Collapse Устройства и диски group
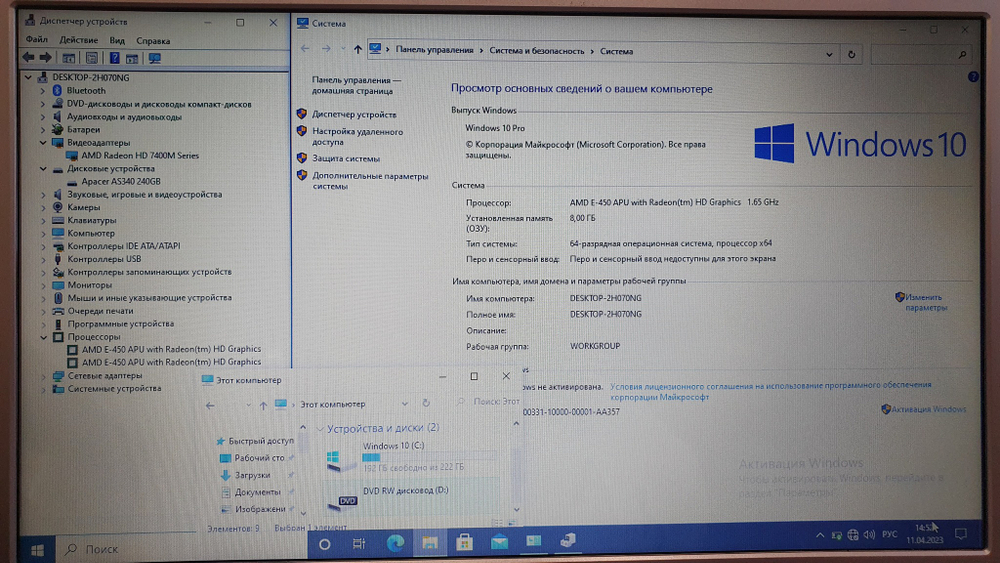This screenshot has height=563, width=1000. [x=320, y=429]
